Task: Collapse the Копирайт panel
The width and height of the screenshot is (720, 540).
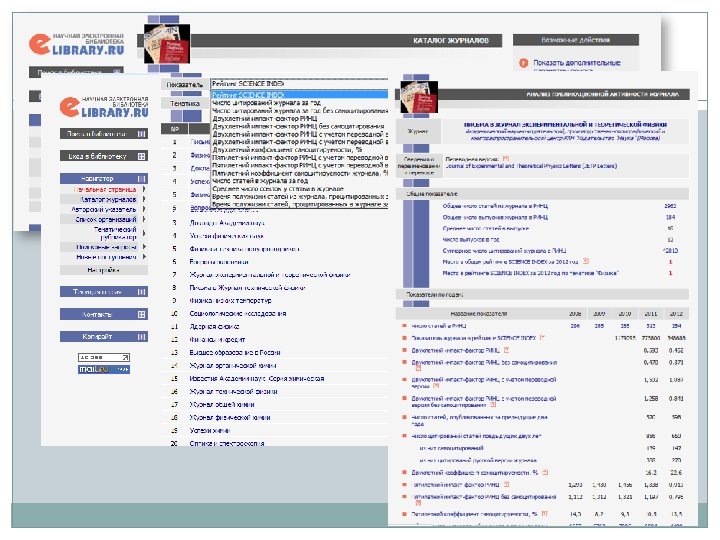Action: coord(141,337)
